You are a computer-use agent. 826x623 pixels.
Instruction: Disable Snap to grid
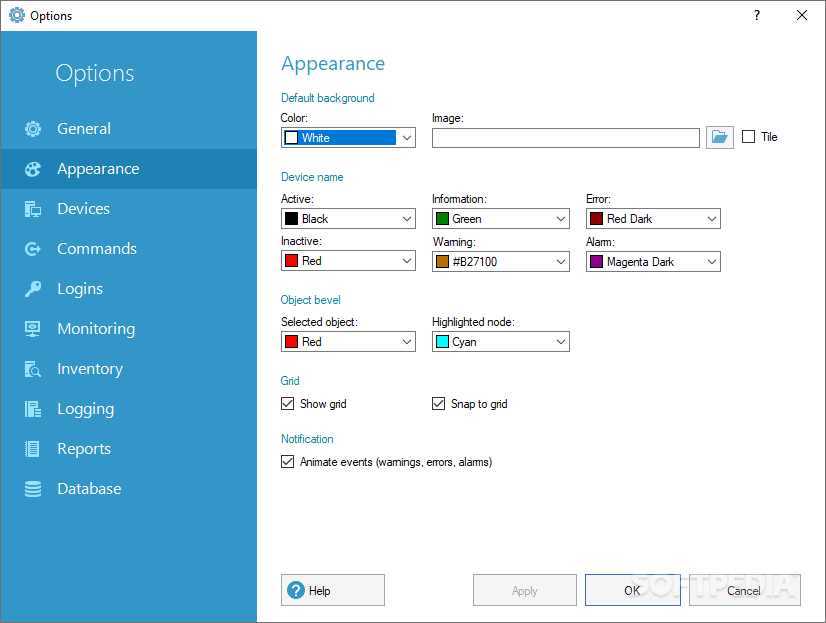pyautogui.click(x=438, y=404)
